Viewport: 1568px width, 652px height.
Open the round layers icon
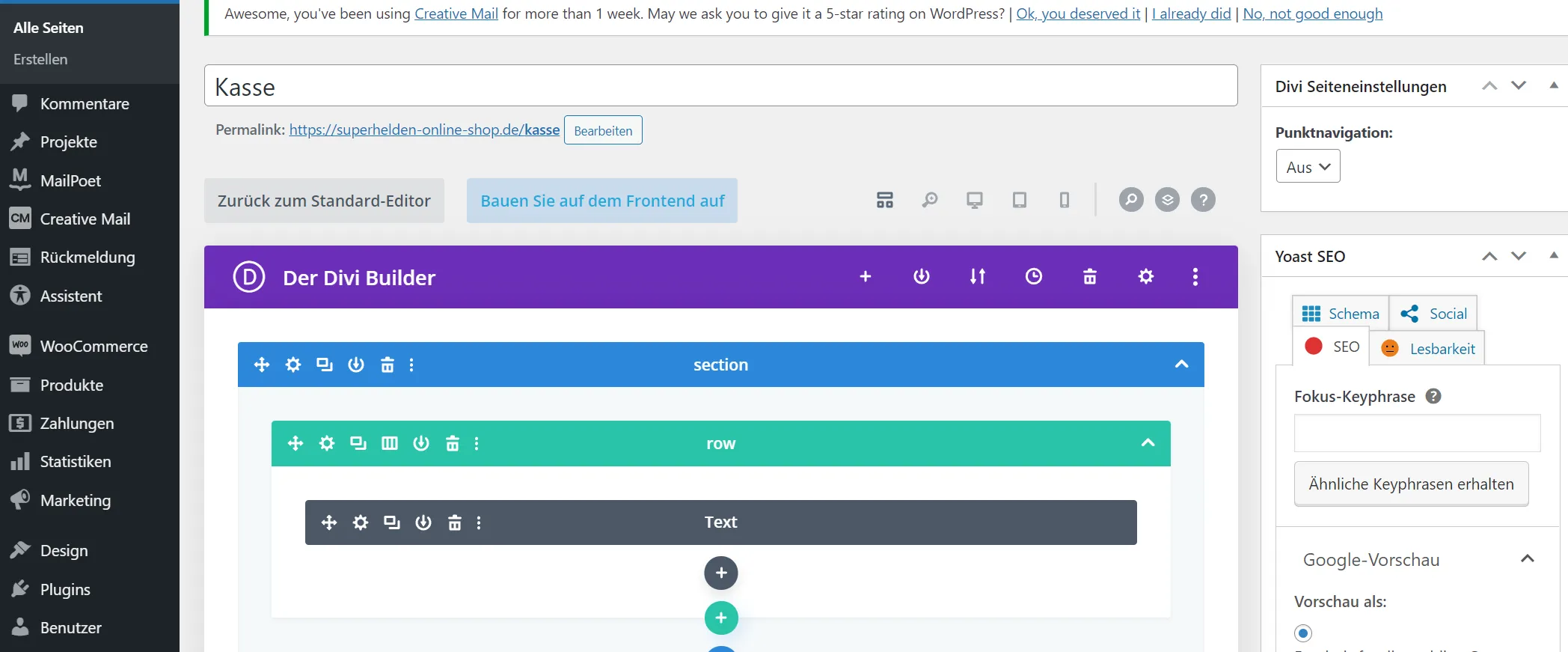1167,200
